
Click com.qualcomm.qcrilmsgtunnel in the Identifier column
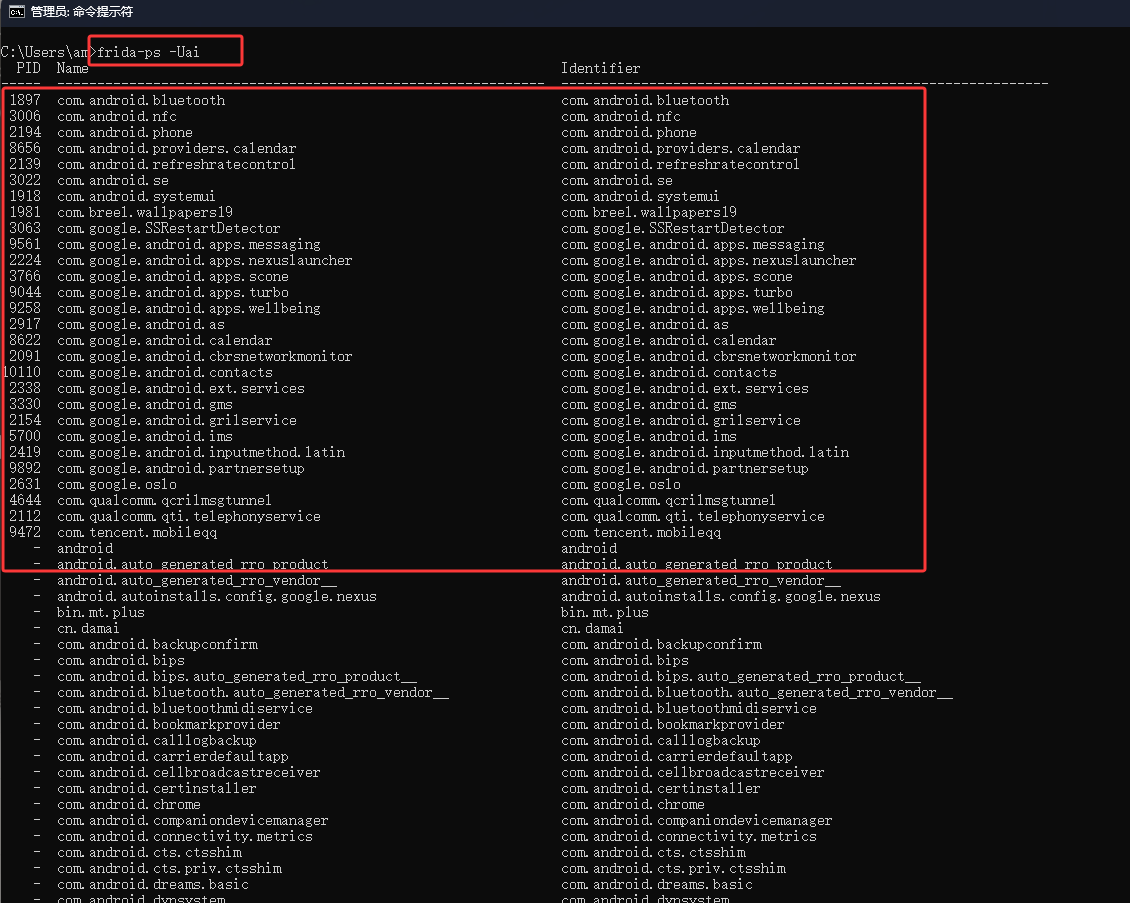(669, 500)
